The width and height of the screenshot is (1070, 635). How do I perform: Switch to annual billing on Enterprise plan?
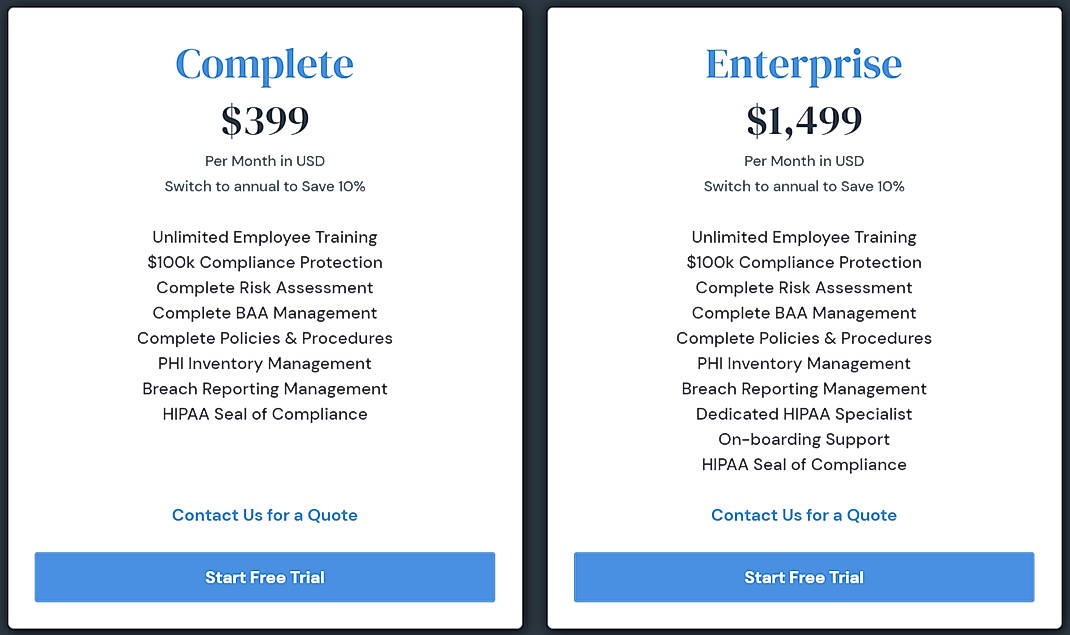pos(803,186)
